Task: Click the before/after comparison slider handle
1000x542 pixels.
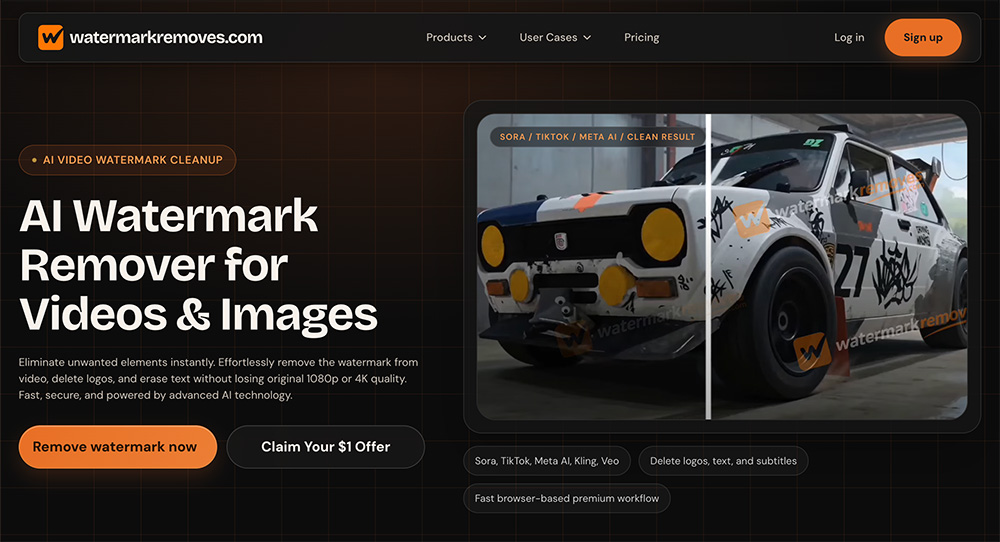Action: tap(709, 267)
